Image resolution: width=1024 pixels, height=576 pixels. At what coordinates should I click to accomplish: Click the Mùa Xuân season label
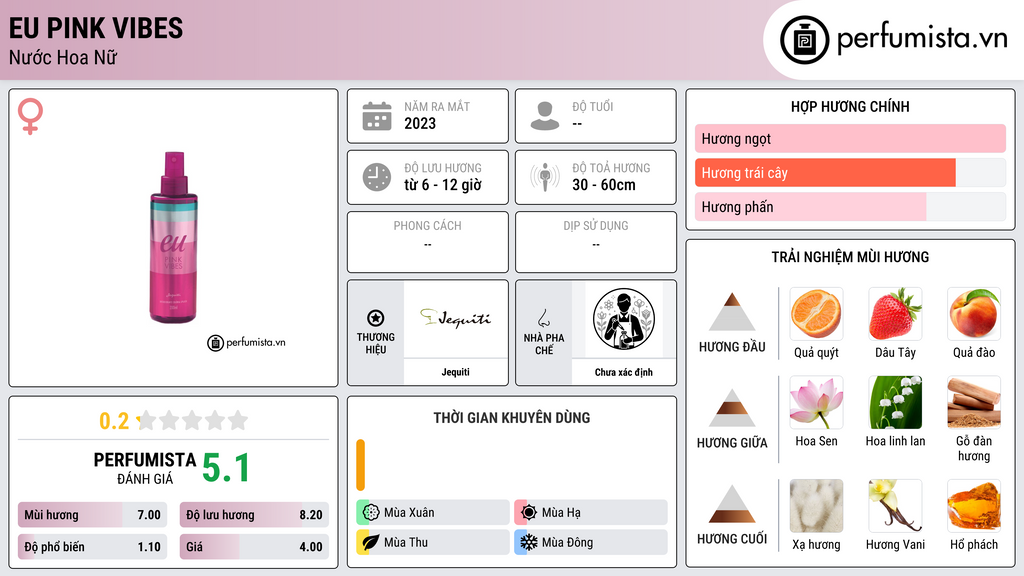409,513
